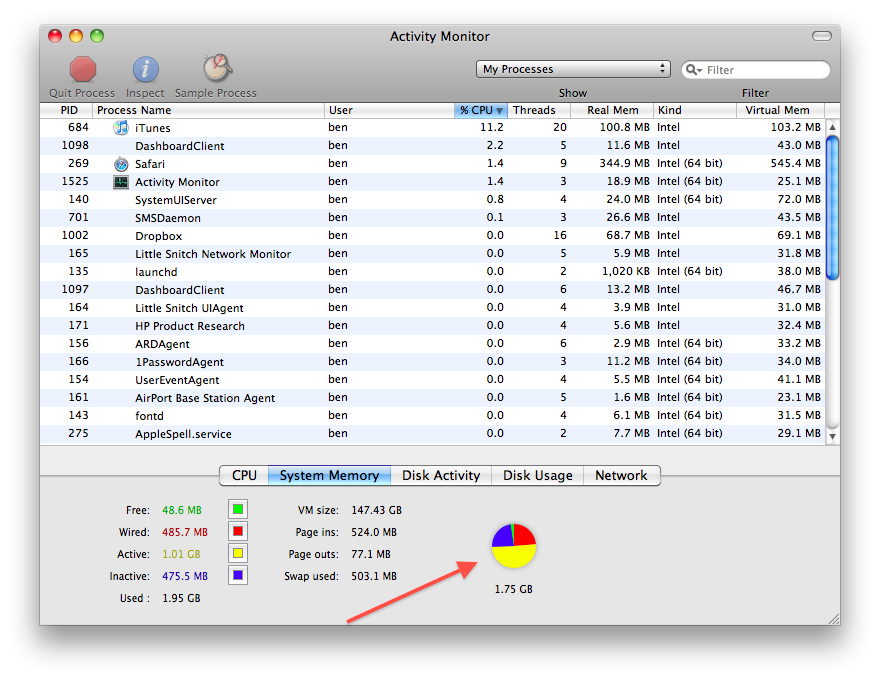880x680 pixels.
Task: Select the Dropbox process row
Action: [x=433, y=236]
